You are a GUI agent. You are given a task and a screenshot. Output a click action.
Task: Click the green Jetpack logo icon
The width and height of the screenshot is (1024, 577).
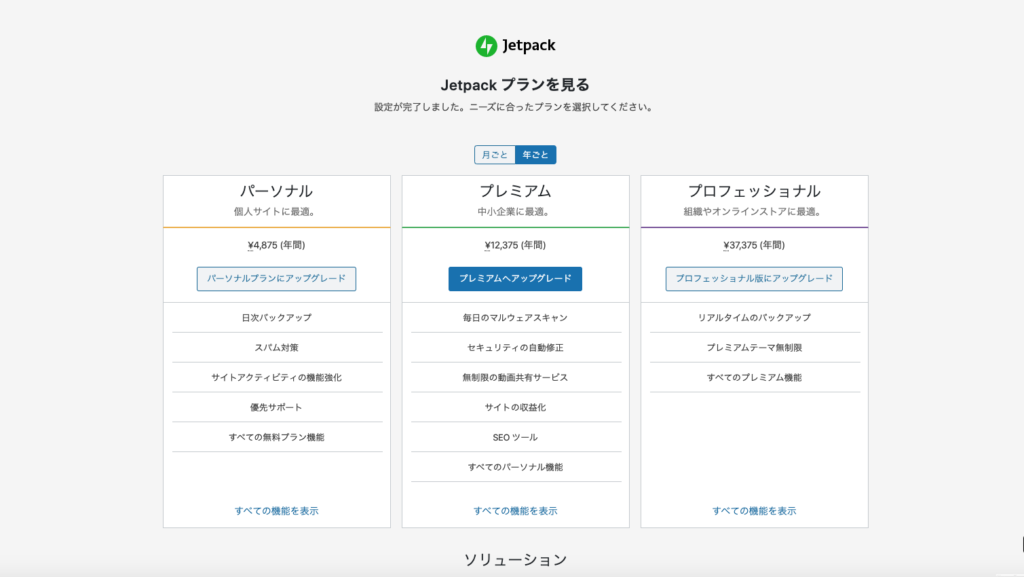486,46
